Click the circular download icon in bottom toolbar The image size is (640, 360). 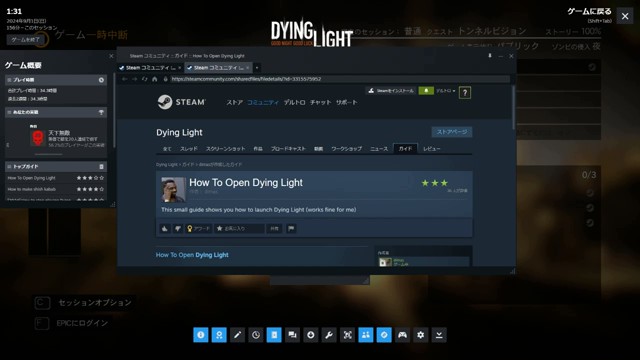click(311, 335)
